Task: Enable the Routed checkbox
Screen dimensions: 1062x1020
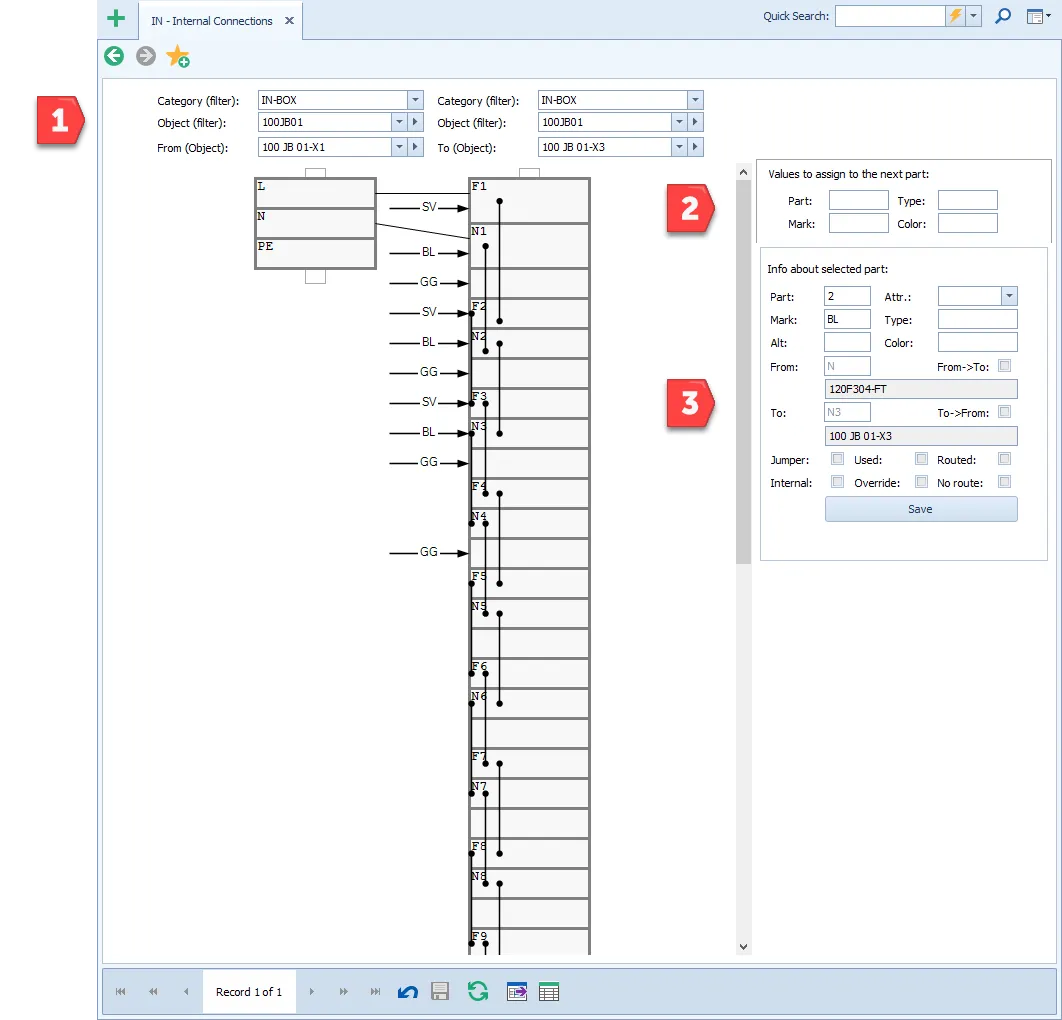Action: [1004, 459]
